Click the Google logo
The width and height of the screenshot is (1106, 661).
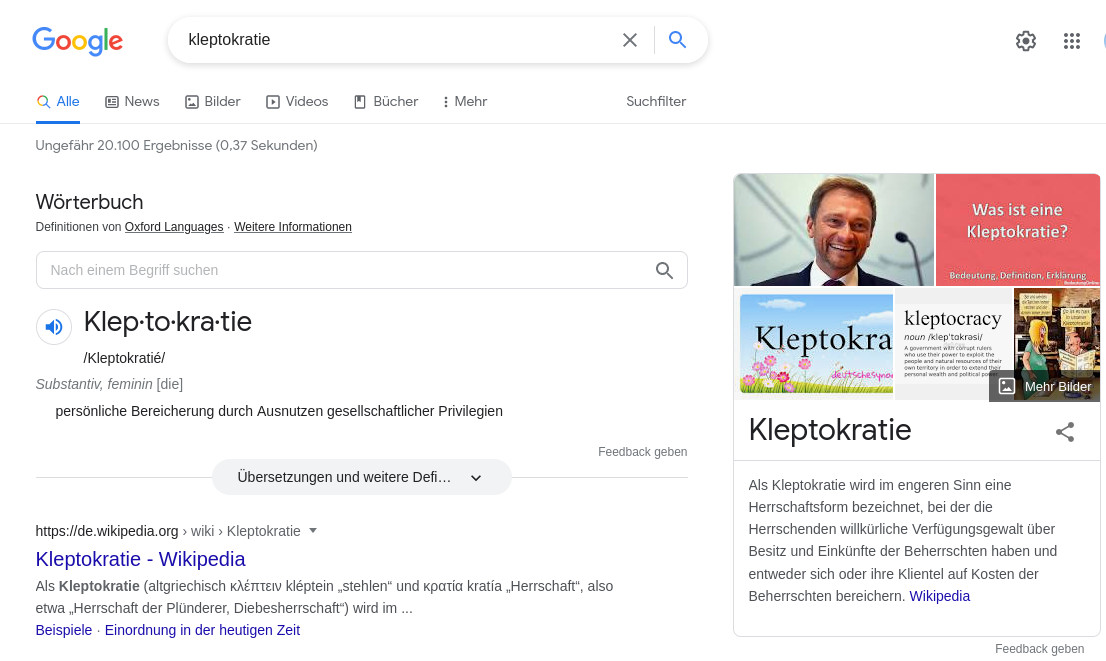tap(77, 42)
